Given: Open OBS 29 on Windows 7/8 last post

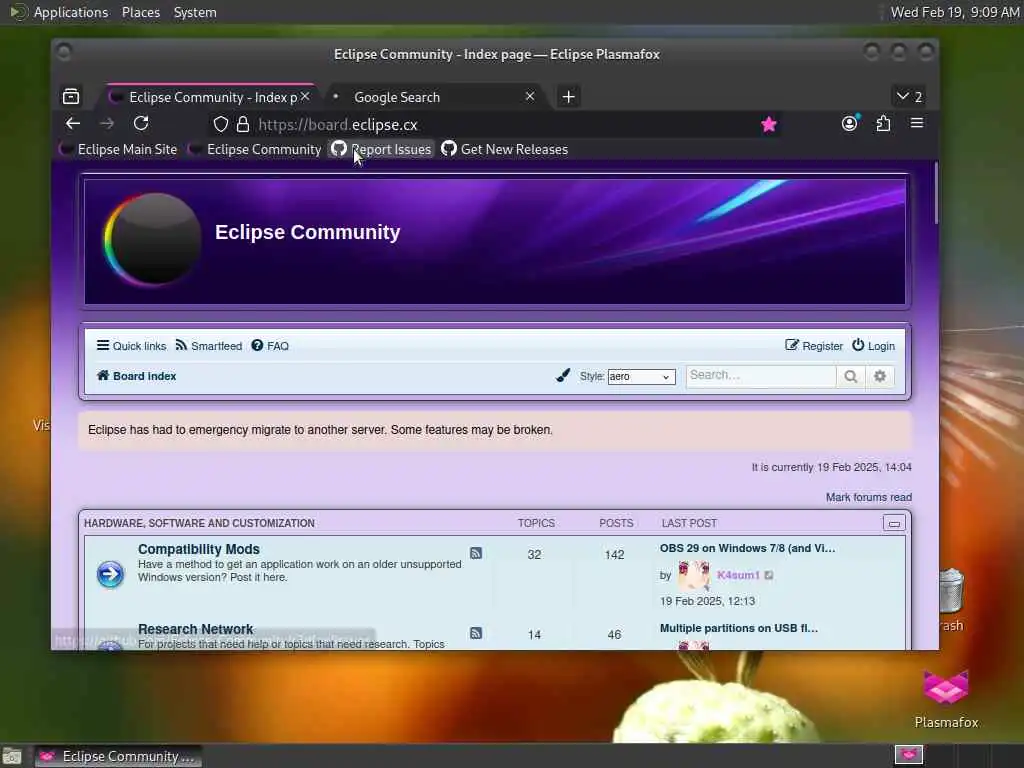Looking at the screenshot, I should tap(747, 548).
